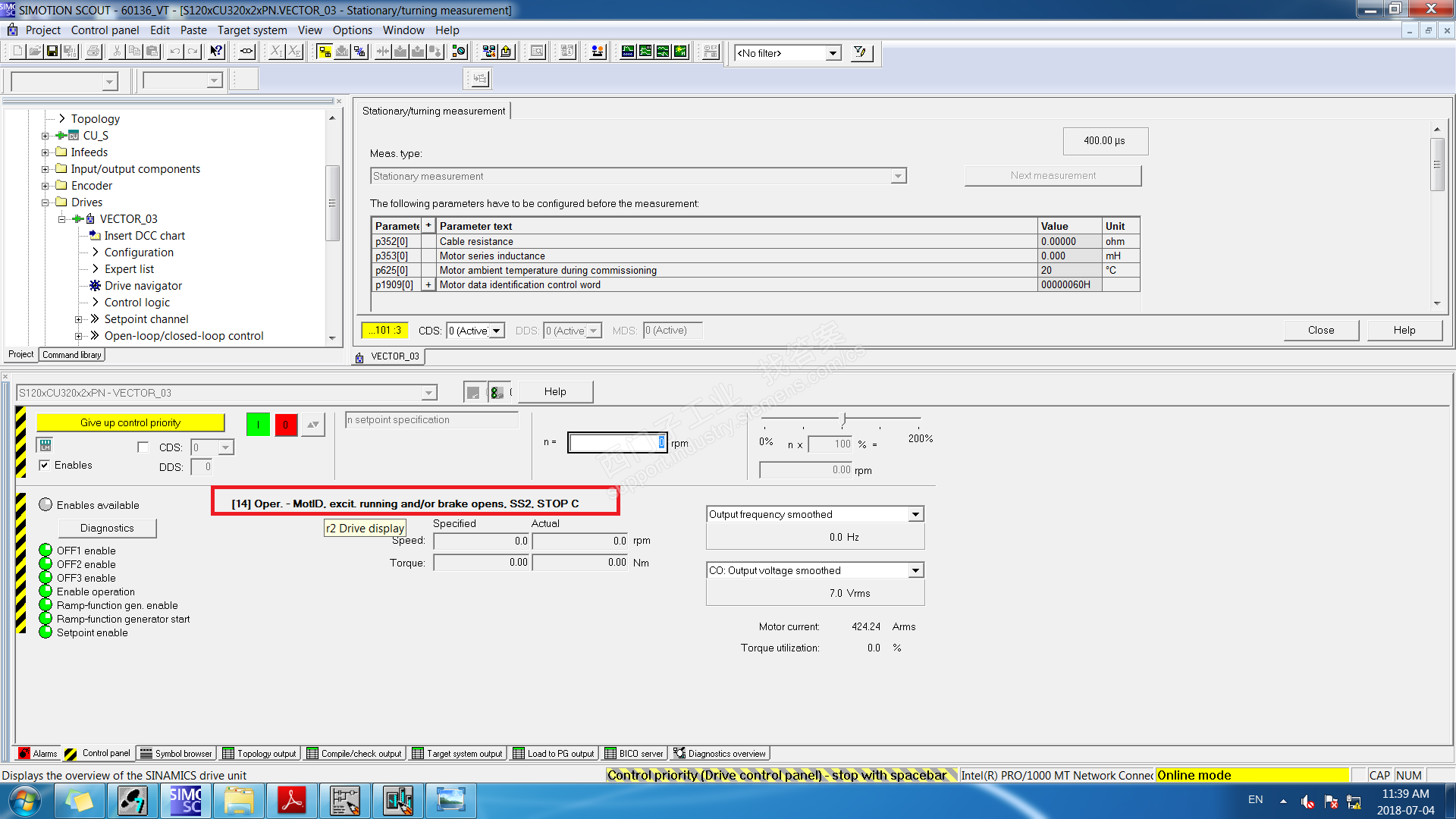Click the Save project toolbar icon
The image size is (1456, 819).
52,52
